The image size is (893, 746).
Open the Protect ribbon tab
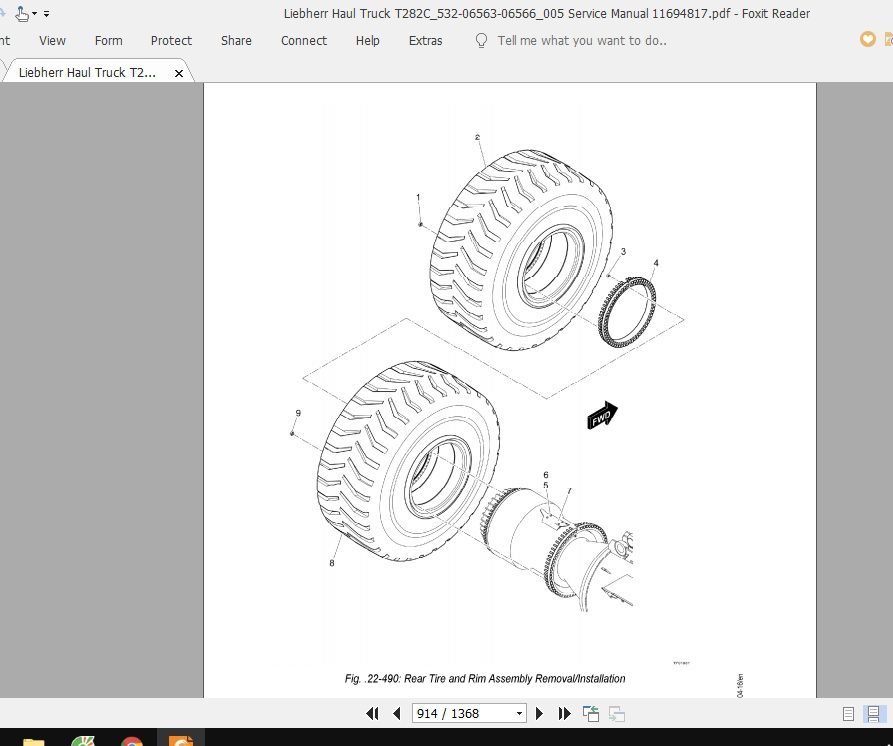click(x=171, y=40)
